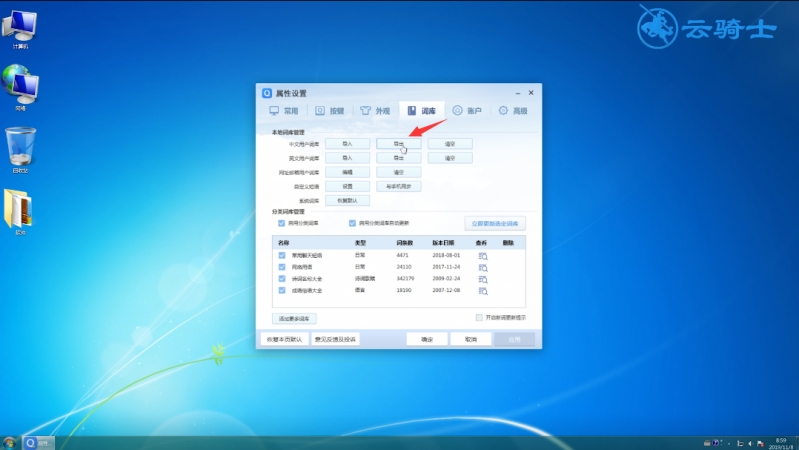Select the 回收站 recycle bin icon

pos(20,150)
